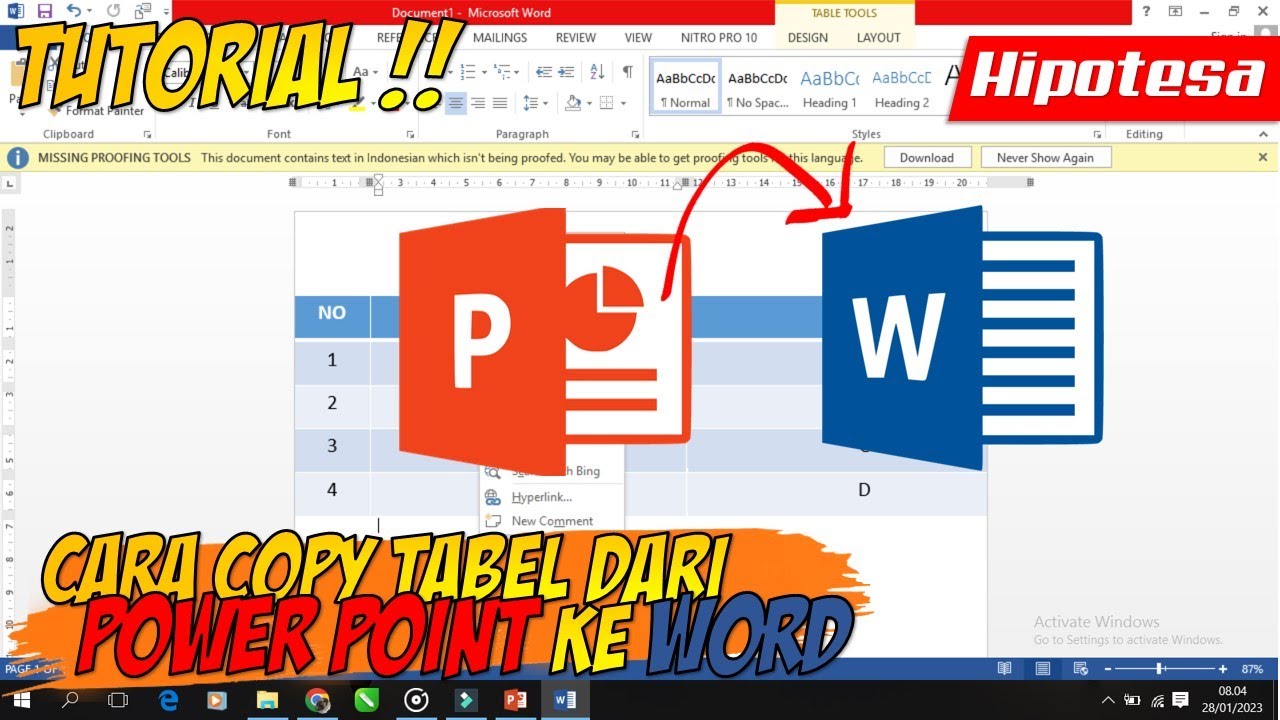Toggle Center alignment in the Paragraph group

click(456, 103)
